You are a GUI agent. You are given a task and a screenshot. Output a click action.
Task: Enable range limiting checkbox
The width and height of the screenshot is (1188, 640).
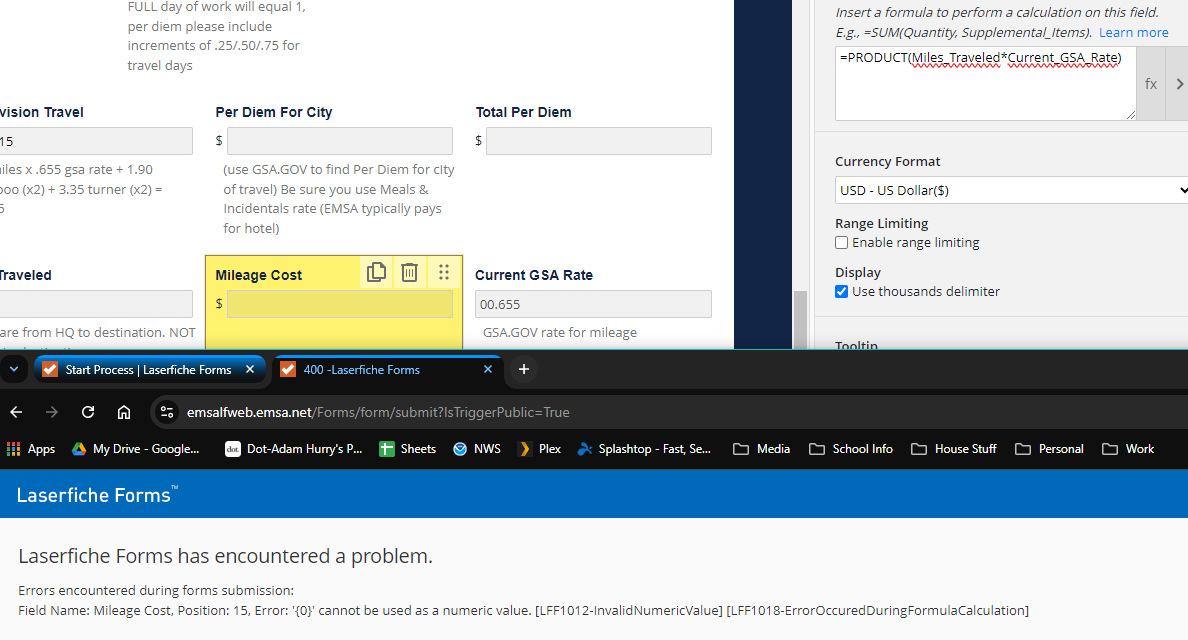[842, 243]
